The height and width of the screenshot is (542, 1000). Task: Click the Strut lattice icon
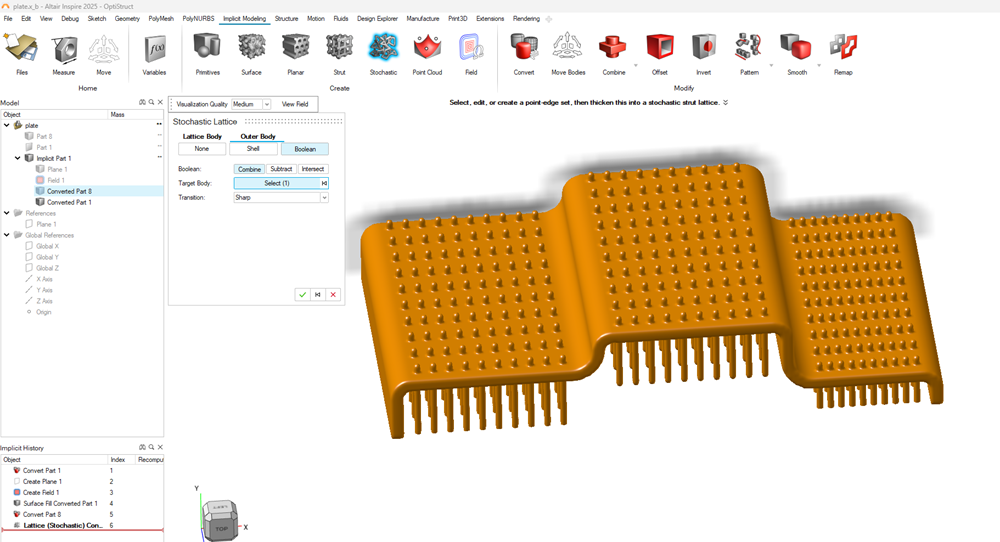pos(339,48)
